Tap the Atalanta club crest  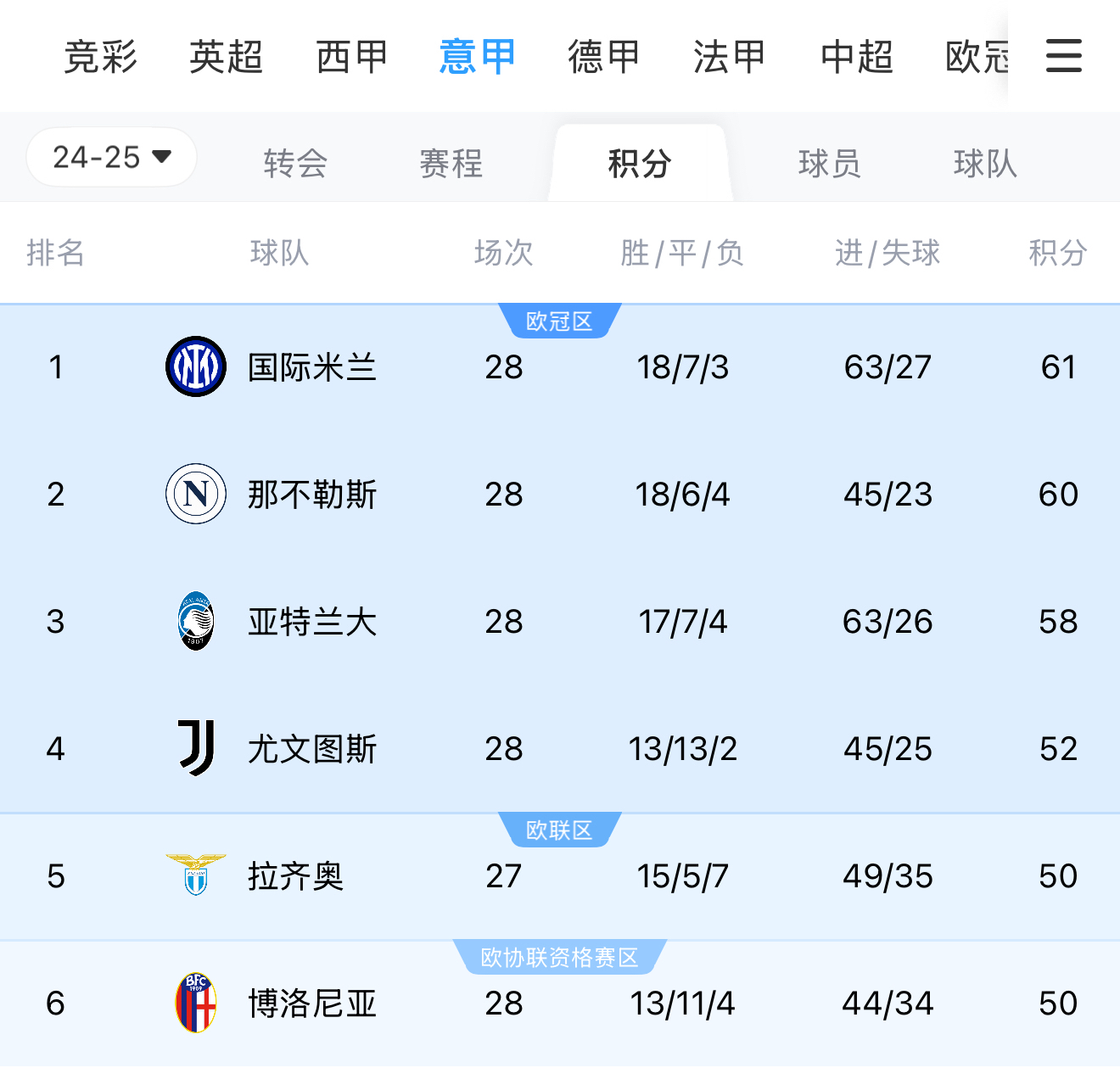pos(196,621)
